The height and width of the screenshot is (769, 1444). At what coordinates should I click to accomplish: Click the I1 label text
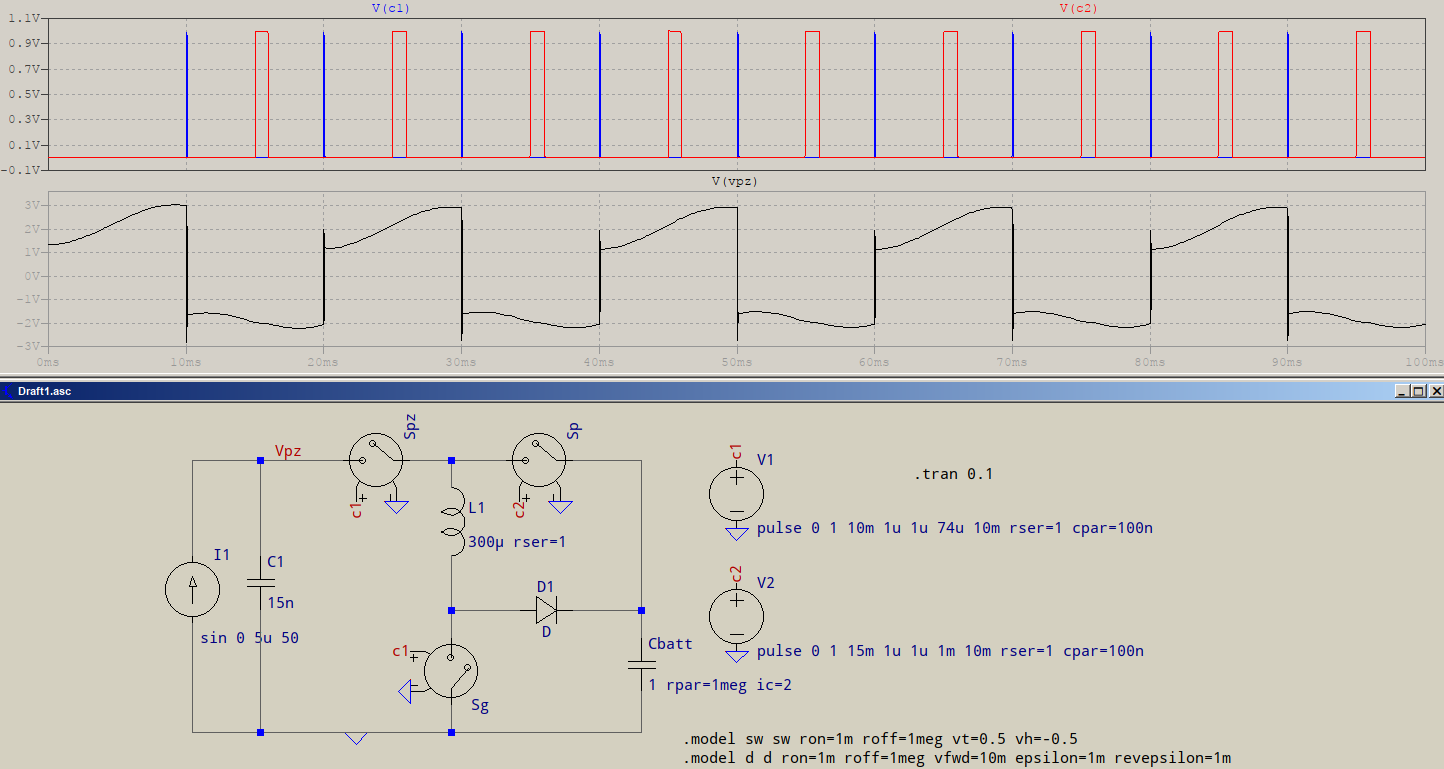pos(222,554)
